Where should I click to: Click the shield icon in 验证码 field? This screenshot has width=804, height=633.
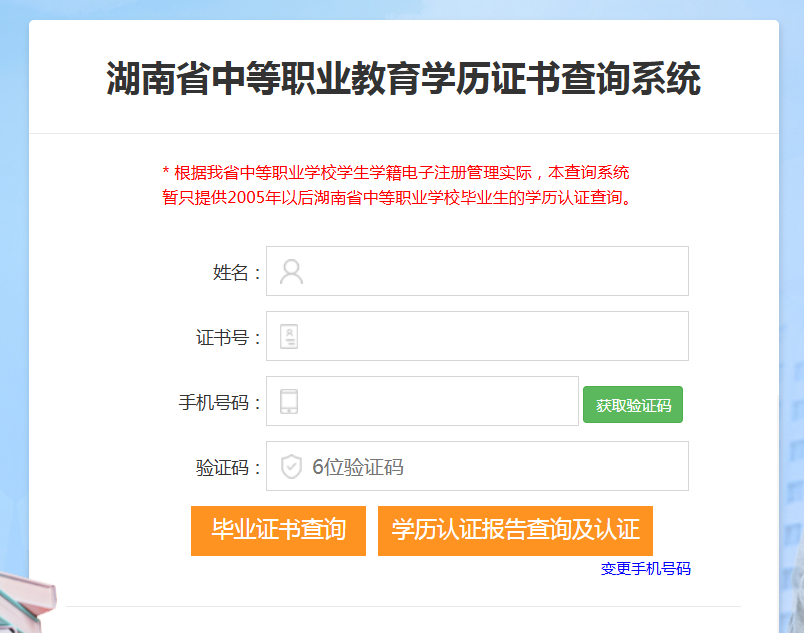[x=291, y=465]
